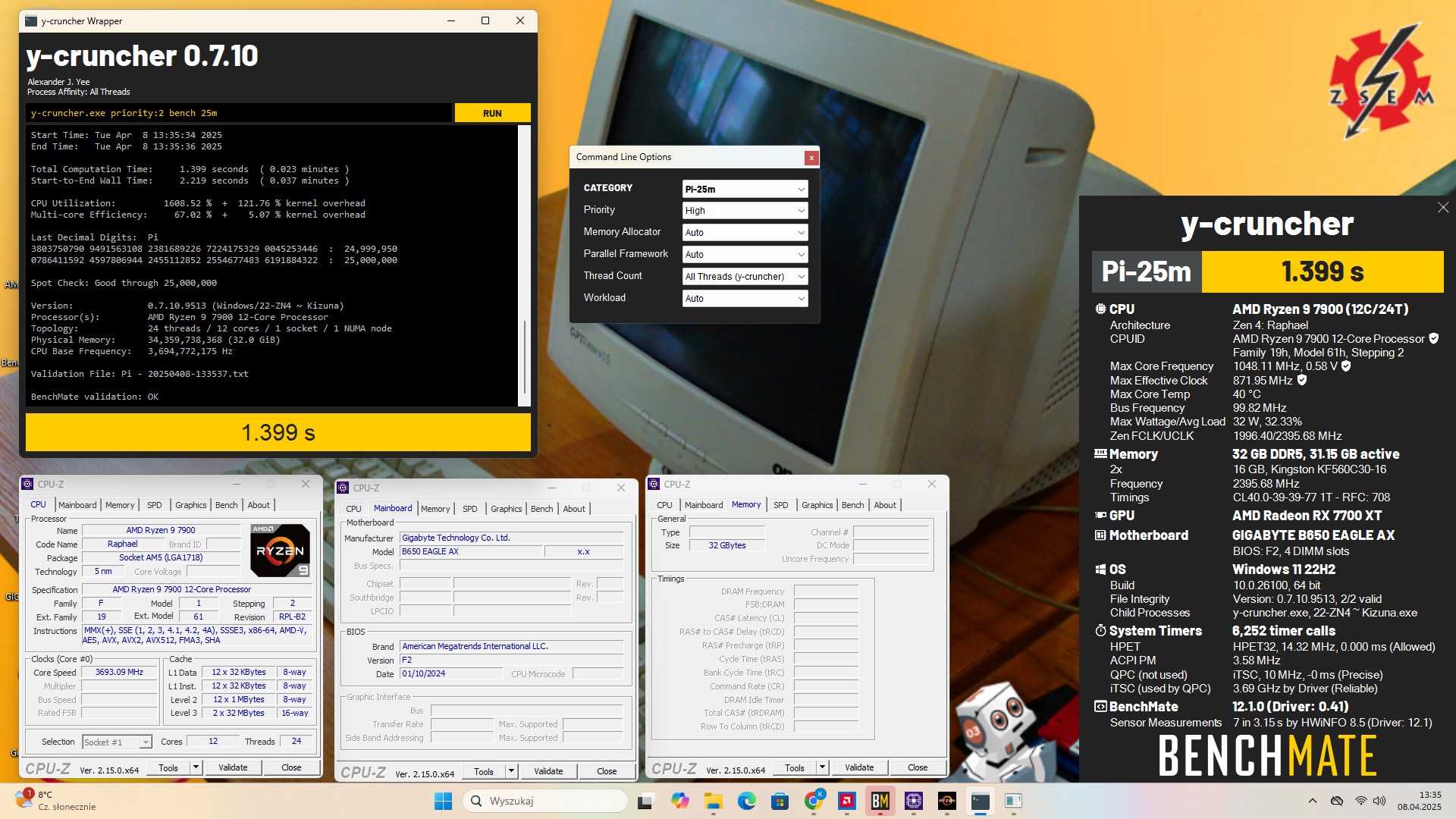Launch Copilot from the taskbar

pos(679,801)
